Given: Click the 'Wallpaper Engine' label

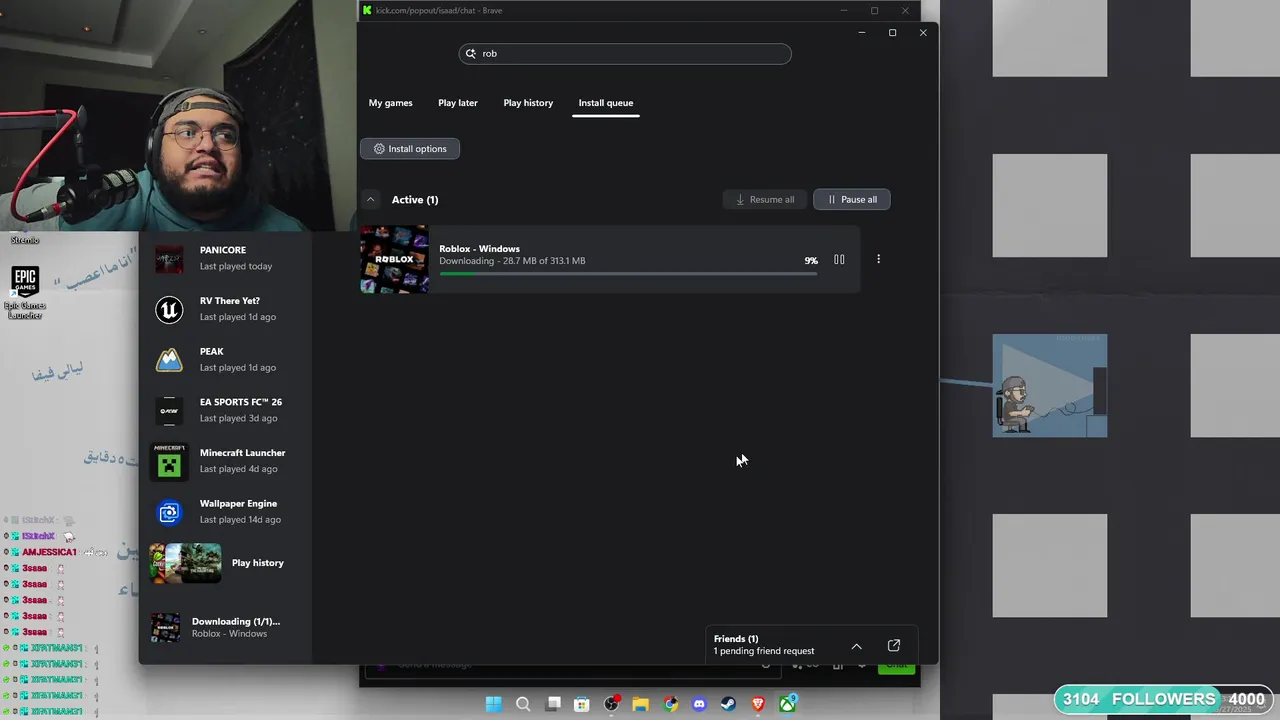Looking at the screenshot, I should pos(238,504).
